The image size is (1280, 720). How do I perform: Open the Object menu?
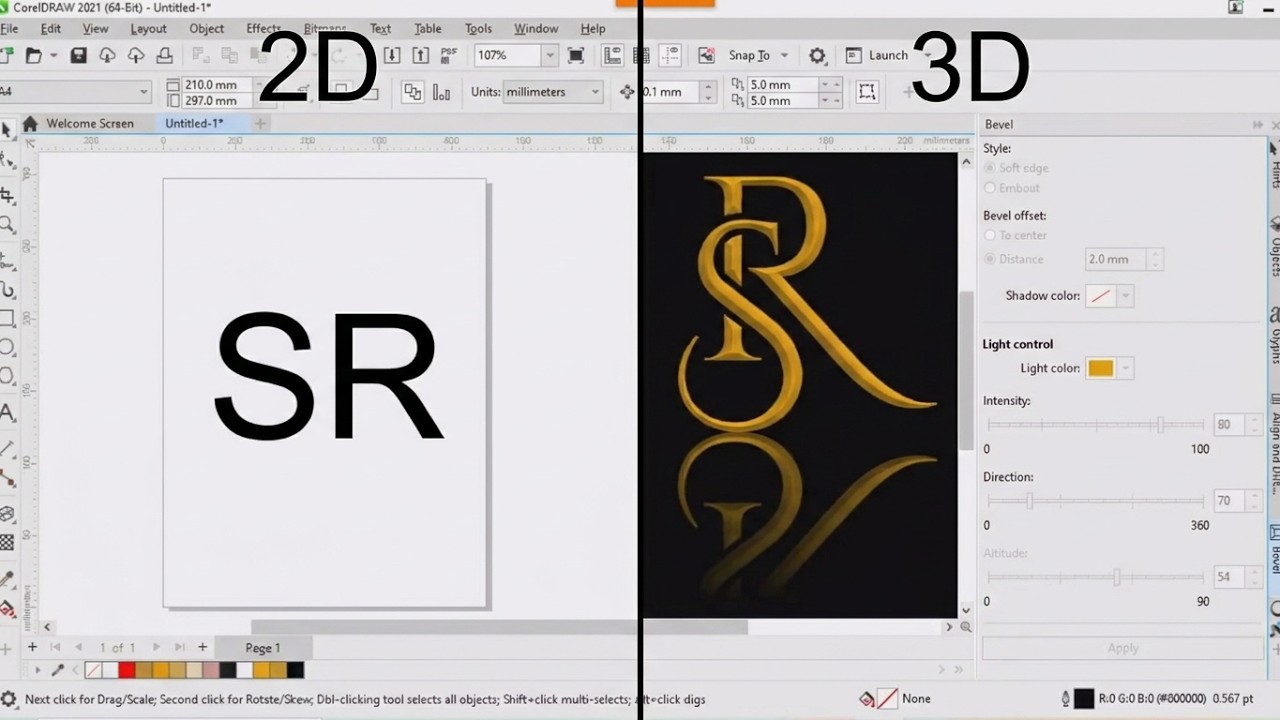[206, 29]
